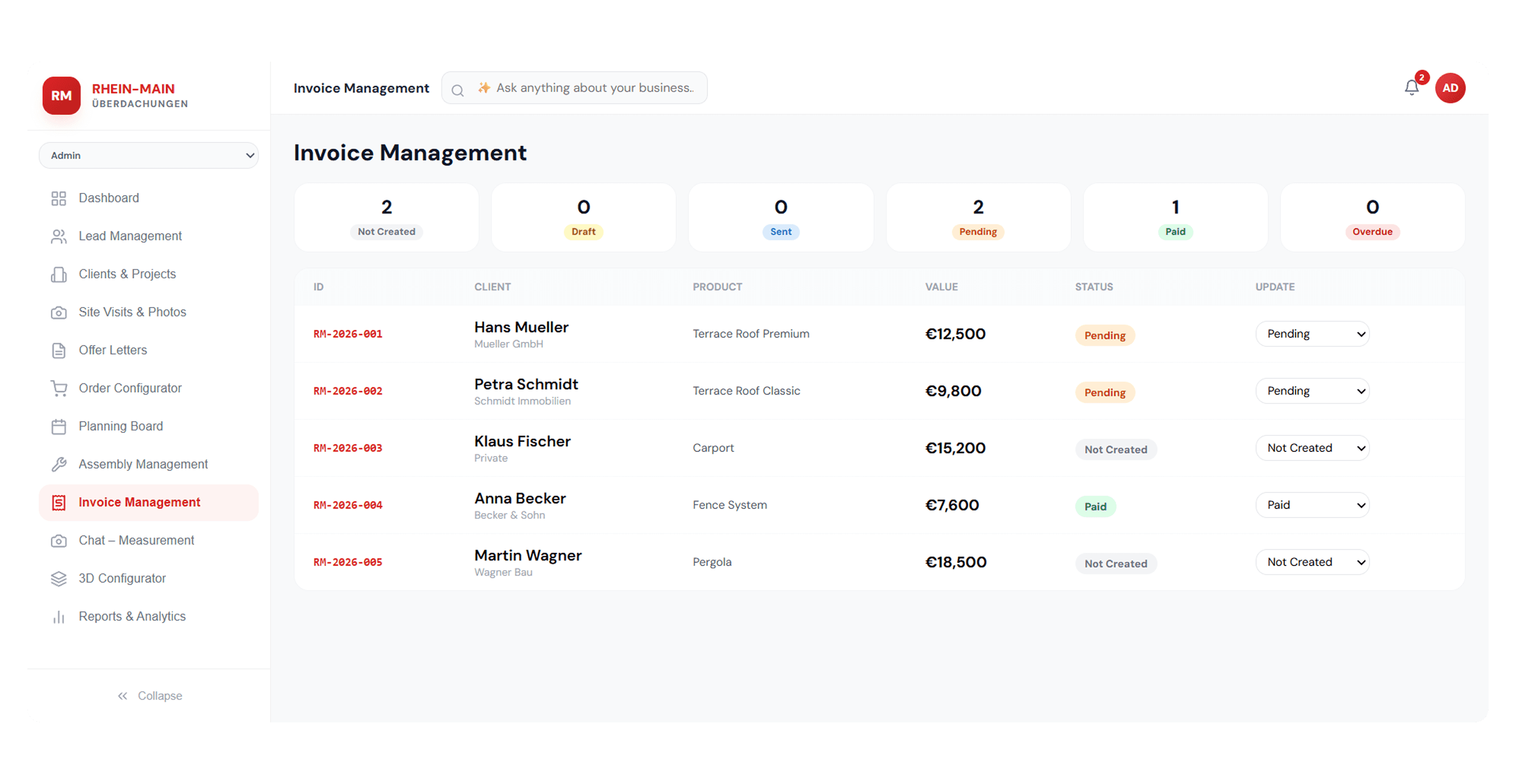Click the Reports & Analytics bar chart icon
This screenshot has width=1516, height=784.
(58, 617)
